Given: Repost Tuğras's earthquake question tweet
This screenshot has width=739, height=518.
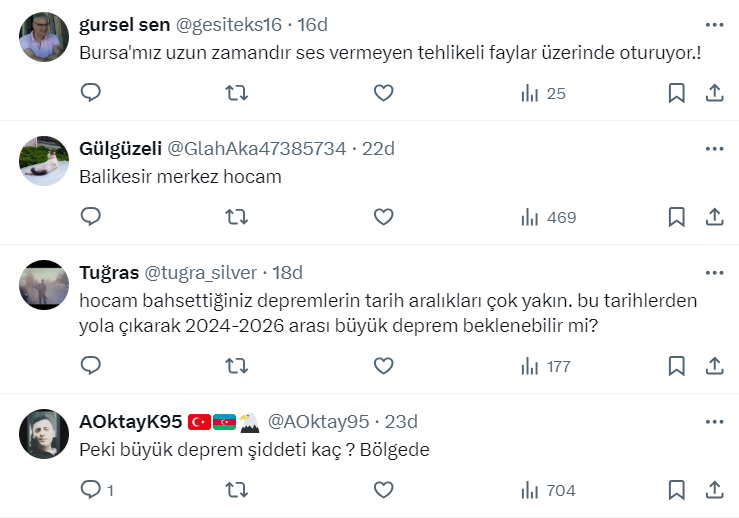Looking at the screenshot, I should (x=236, y=366).
